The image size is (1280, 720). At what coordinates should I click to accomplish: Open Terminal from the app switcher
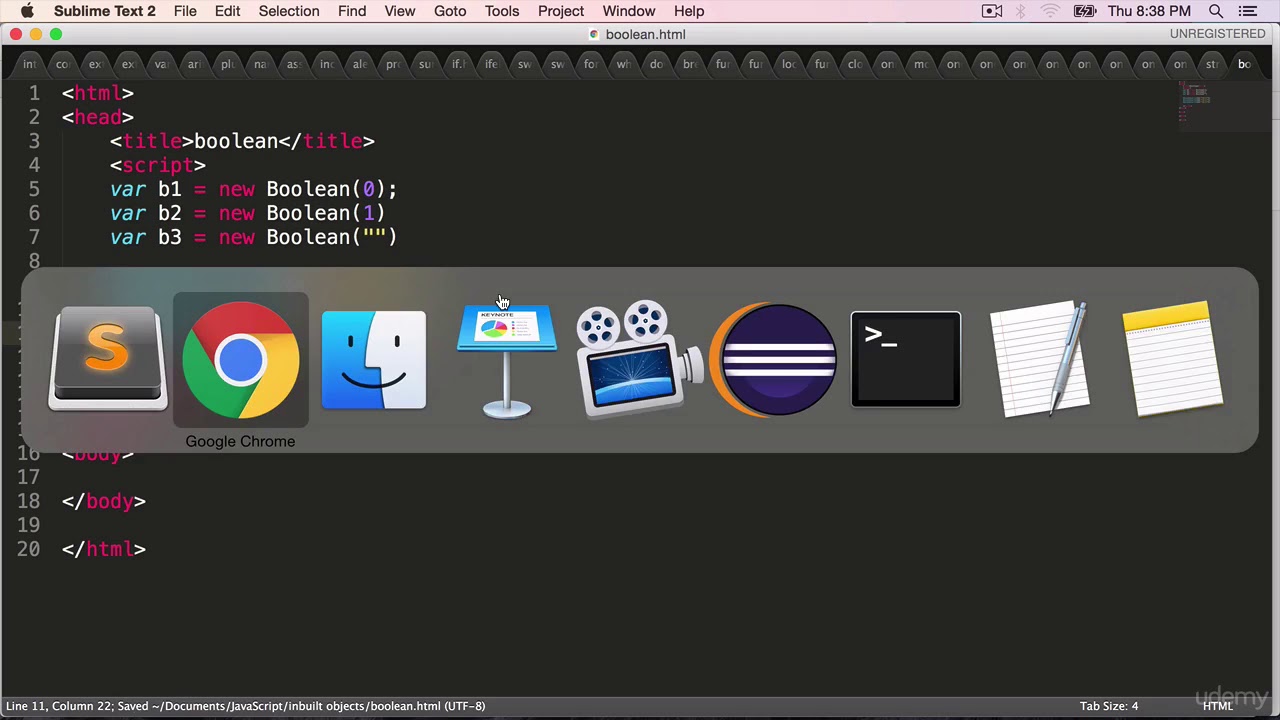(905, 360)
